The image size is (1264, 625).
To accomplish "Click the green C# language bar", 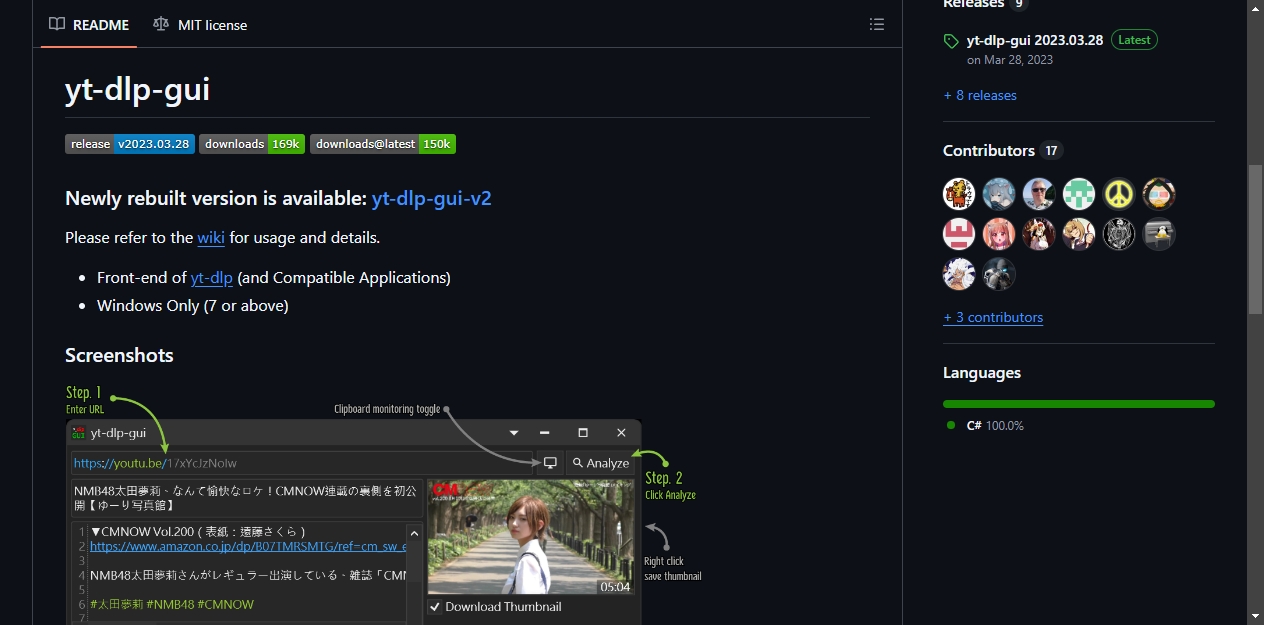I will pyautogui.click(x=1079, y=404).
